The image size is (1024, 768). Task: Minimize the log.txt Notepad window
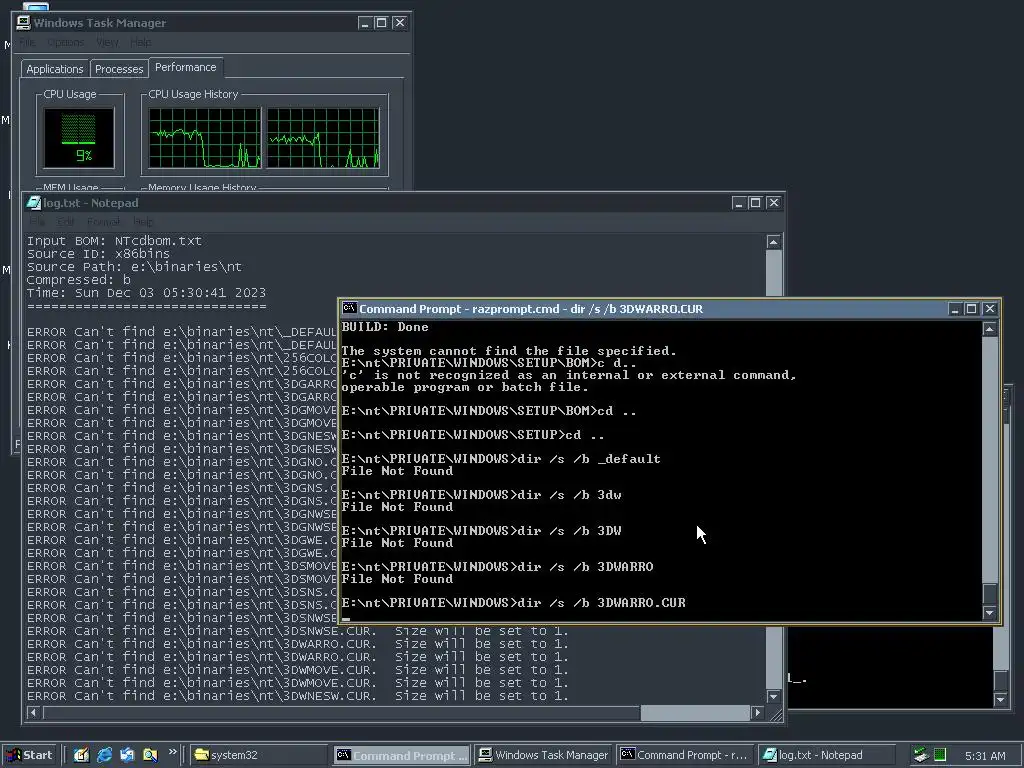click(739, 202)
